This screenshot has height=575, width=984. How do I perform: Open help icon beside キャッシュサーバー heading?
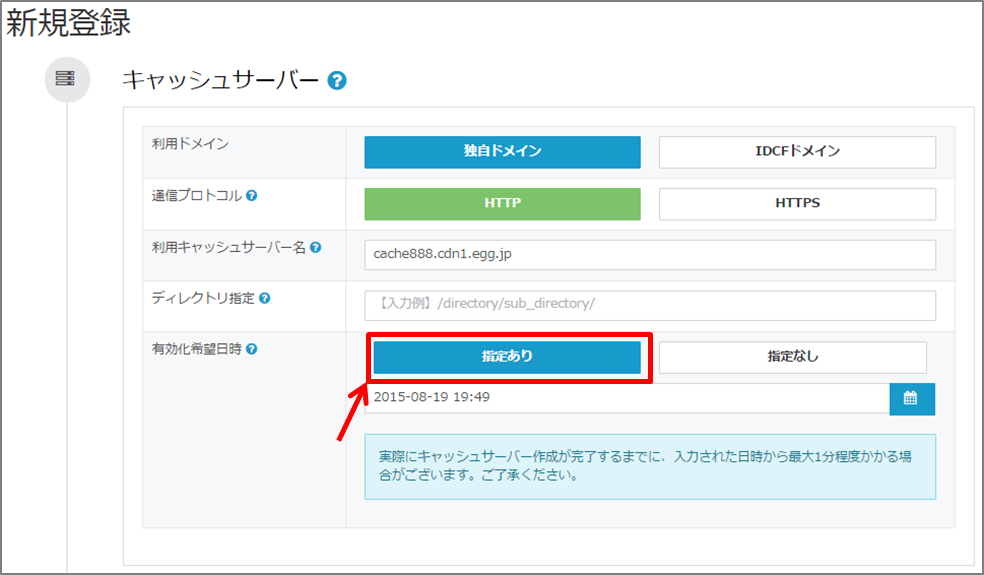tap(337, 80)
